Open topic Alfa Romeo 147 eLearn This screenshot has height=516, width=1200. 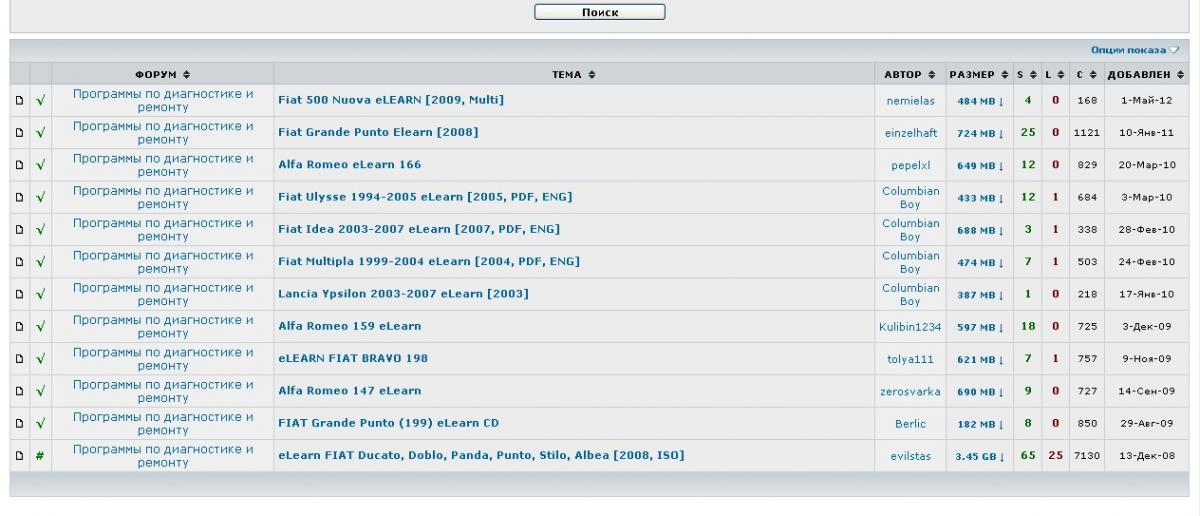click(349, 391)
